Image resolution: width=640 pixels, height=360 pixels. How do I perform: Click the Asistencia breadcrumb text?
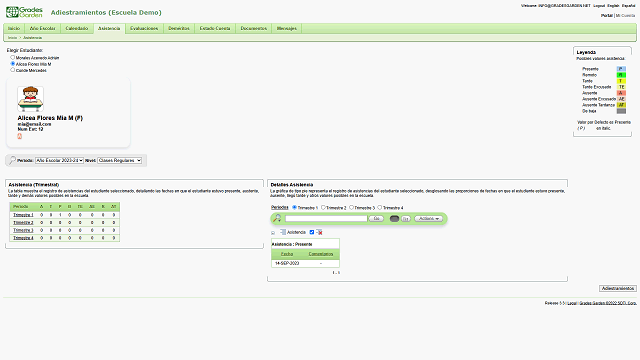pos(32,38)
